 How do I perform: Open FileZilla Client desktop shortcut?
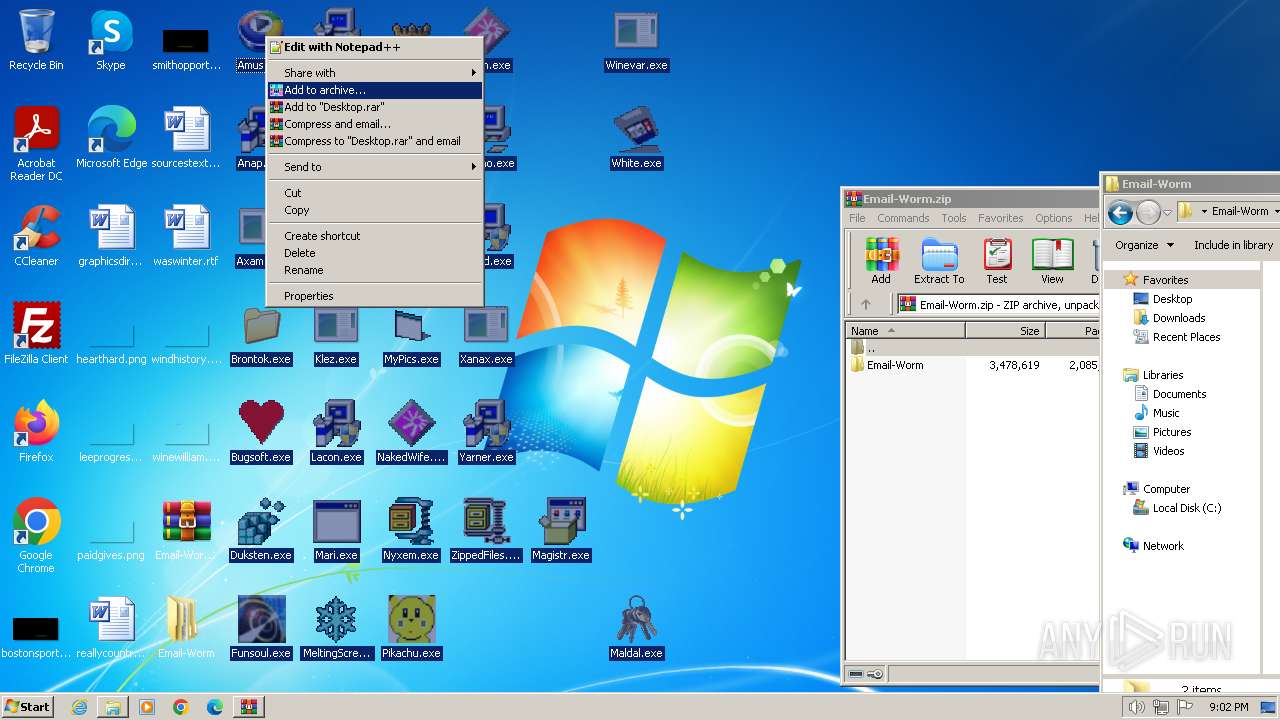tap(37, 334)
